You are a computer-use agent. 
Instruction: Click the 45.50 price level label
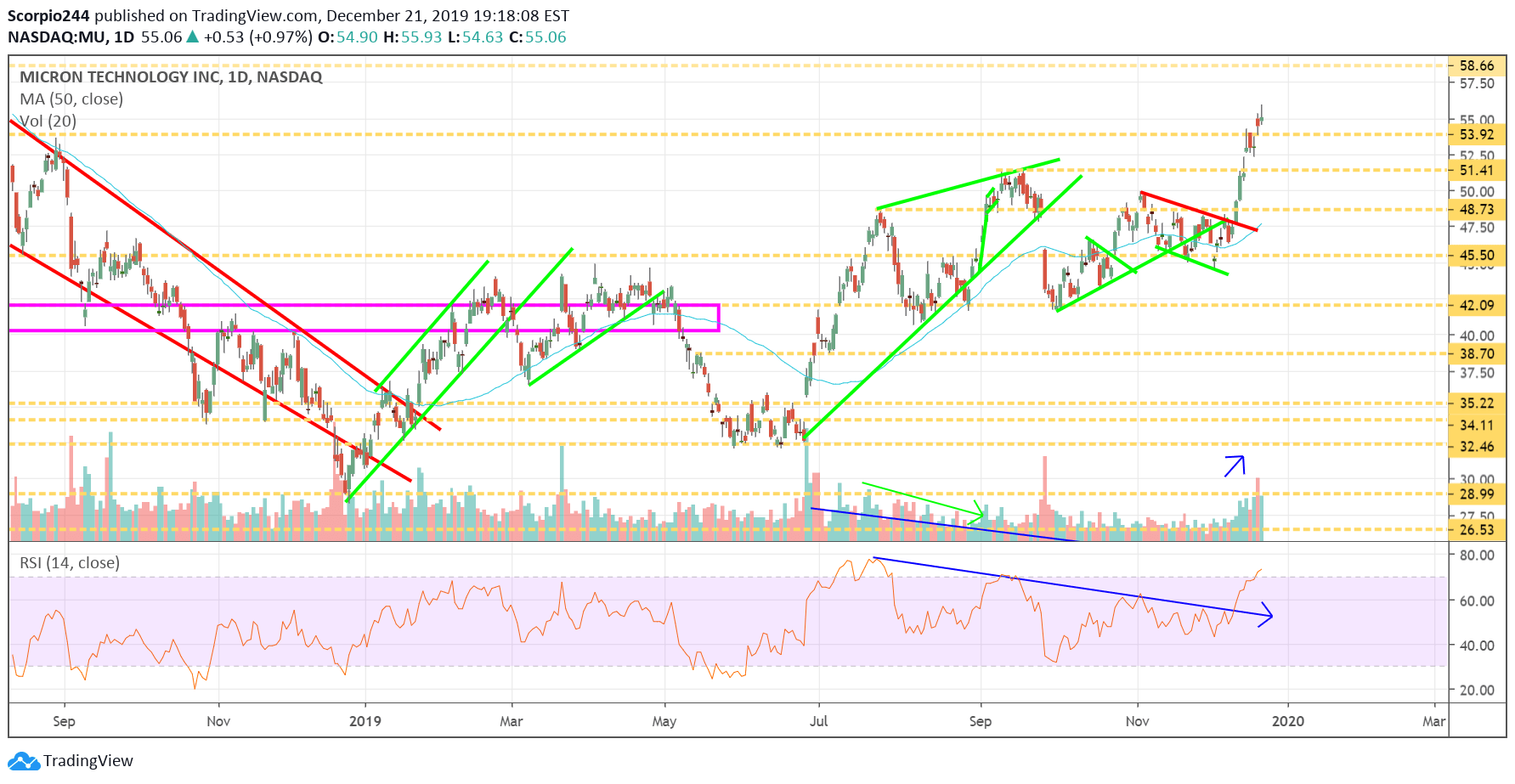pos(1477,255)
